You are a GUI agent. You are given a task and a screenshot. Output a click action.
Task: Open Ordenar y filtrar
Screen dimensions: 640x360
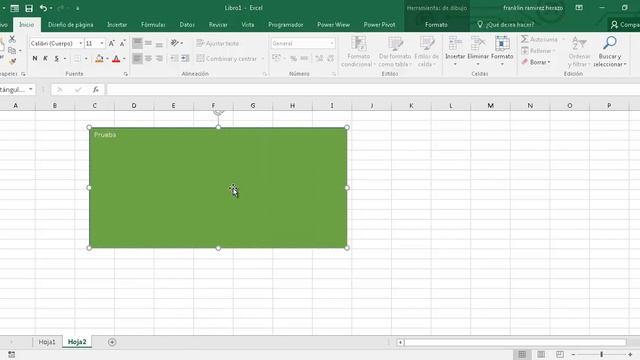579,51
